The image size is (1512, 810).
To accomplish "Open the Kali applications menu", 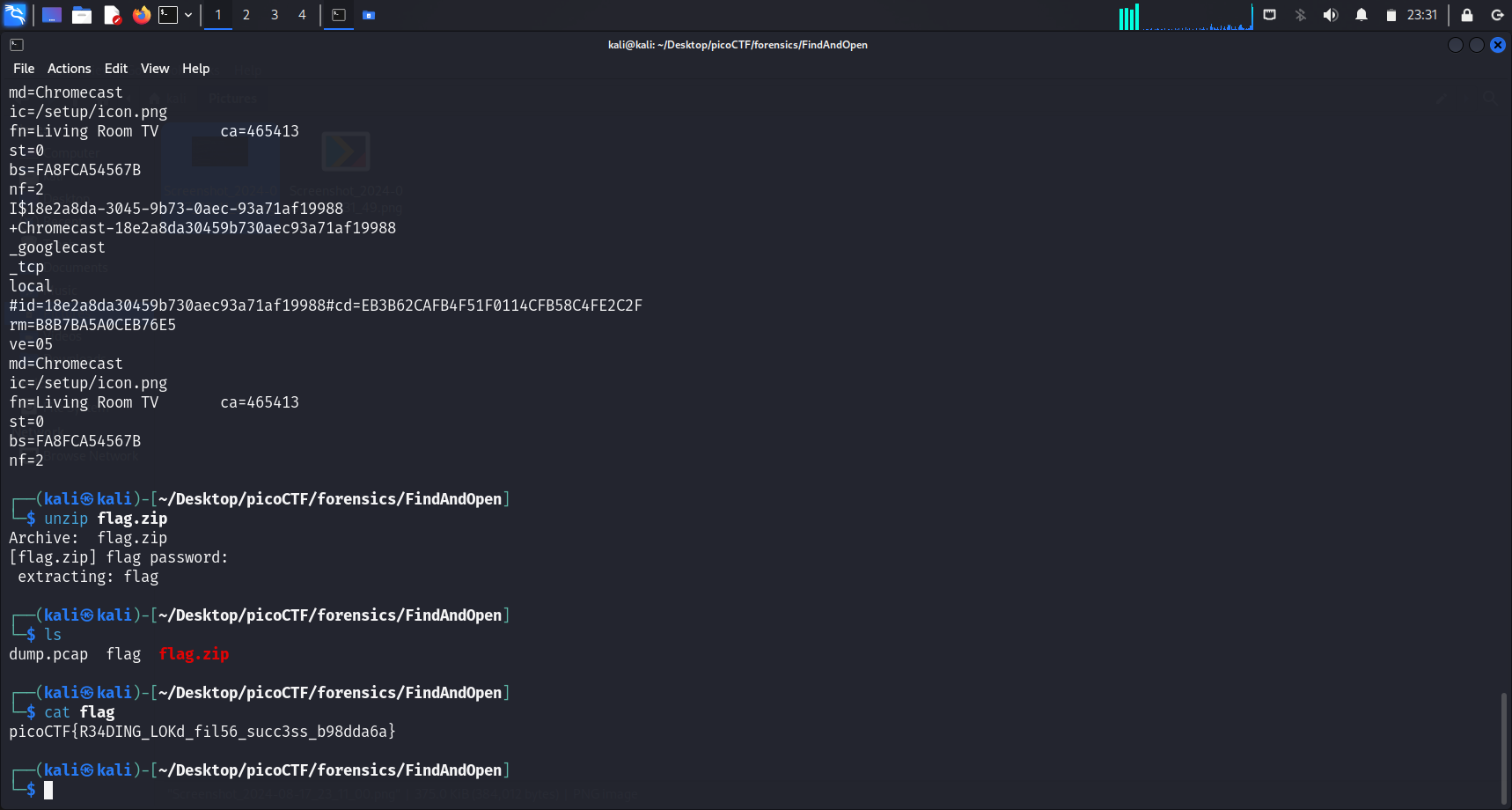I will click(x=15, y=15).
